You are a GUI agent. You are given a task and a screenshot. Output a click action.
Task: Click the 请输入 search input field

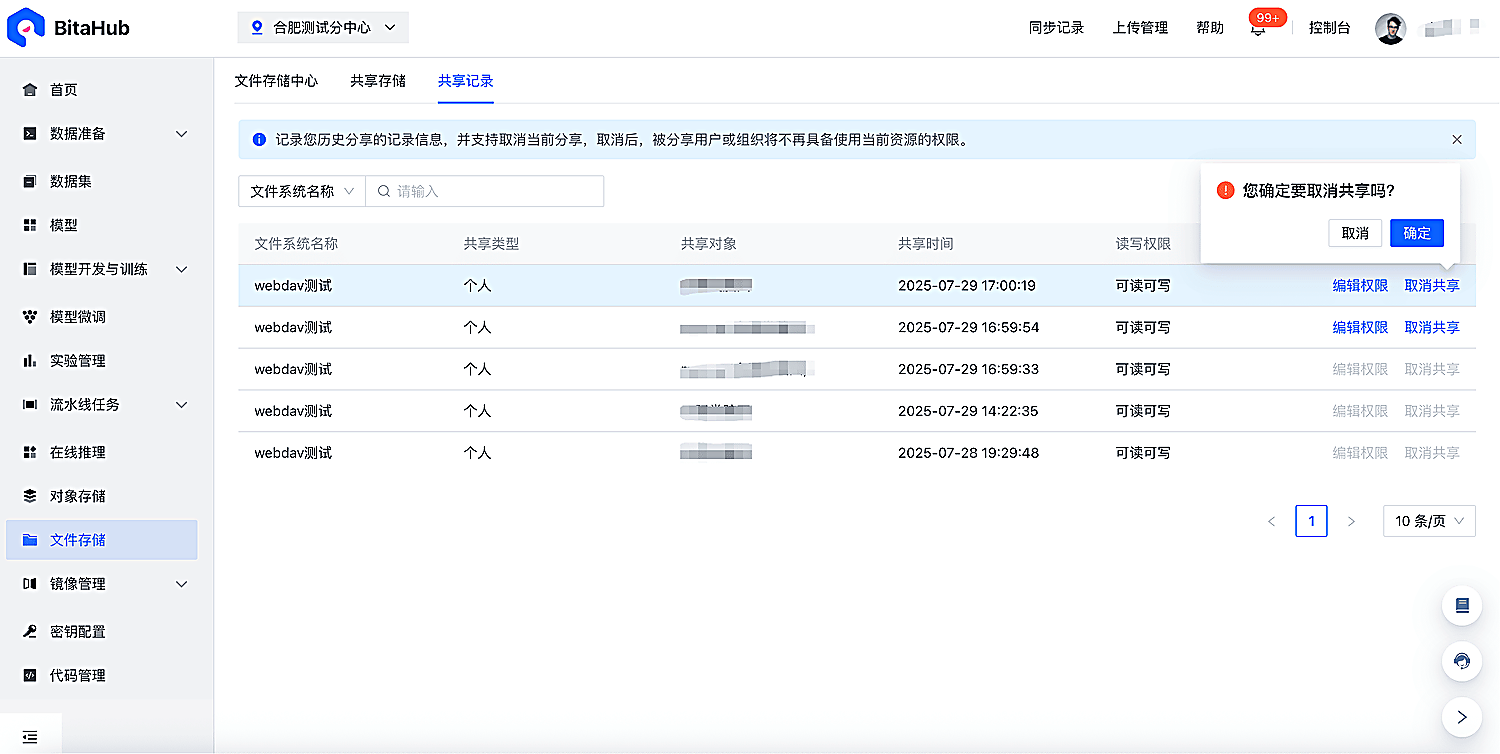[485, 191]
